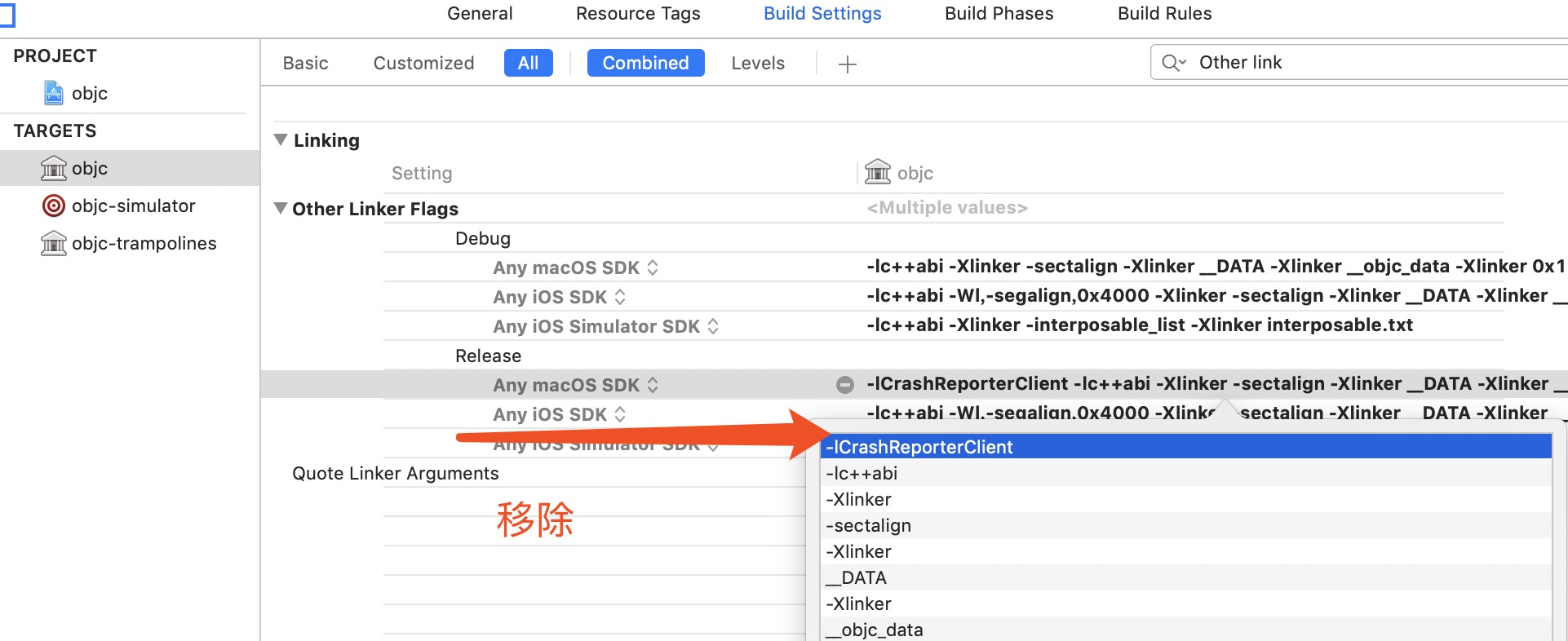Remove Release macOS SDK condition with minus icon

click(x=845, y=385)
